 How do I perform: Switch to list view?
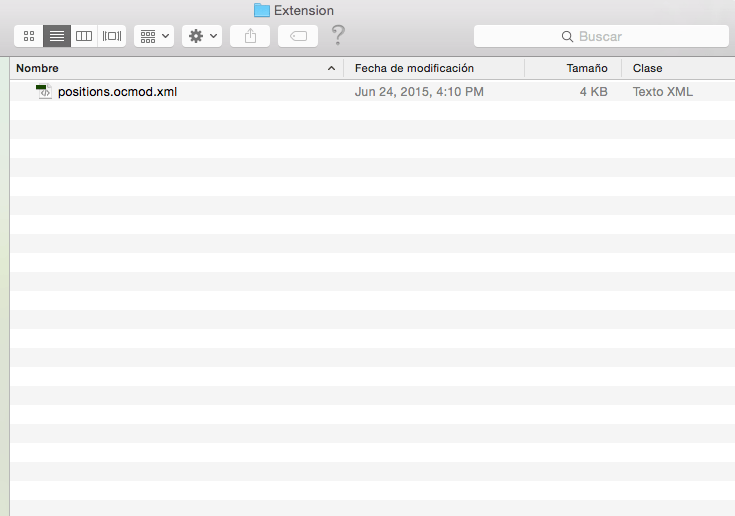pyautogui.click(x=57, y=36)
